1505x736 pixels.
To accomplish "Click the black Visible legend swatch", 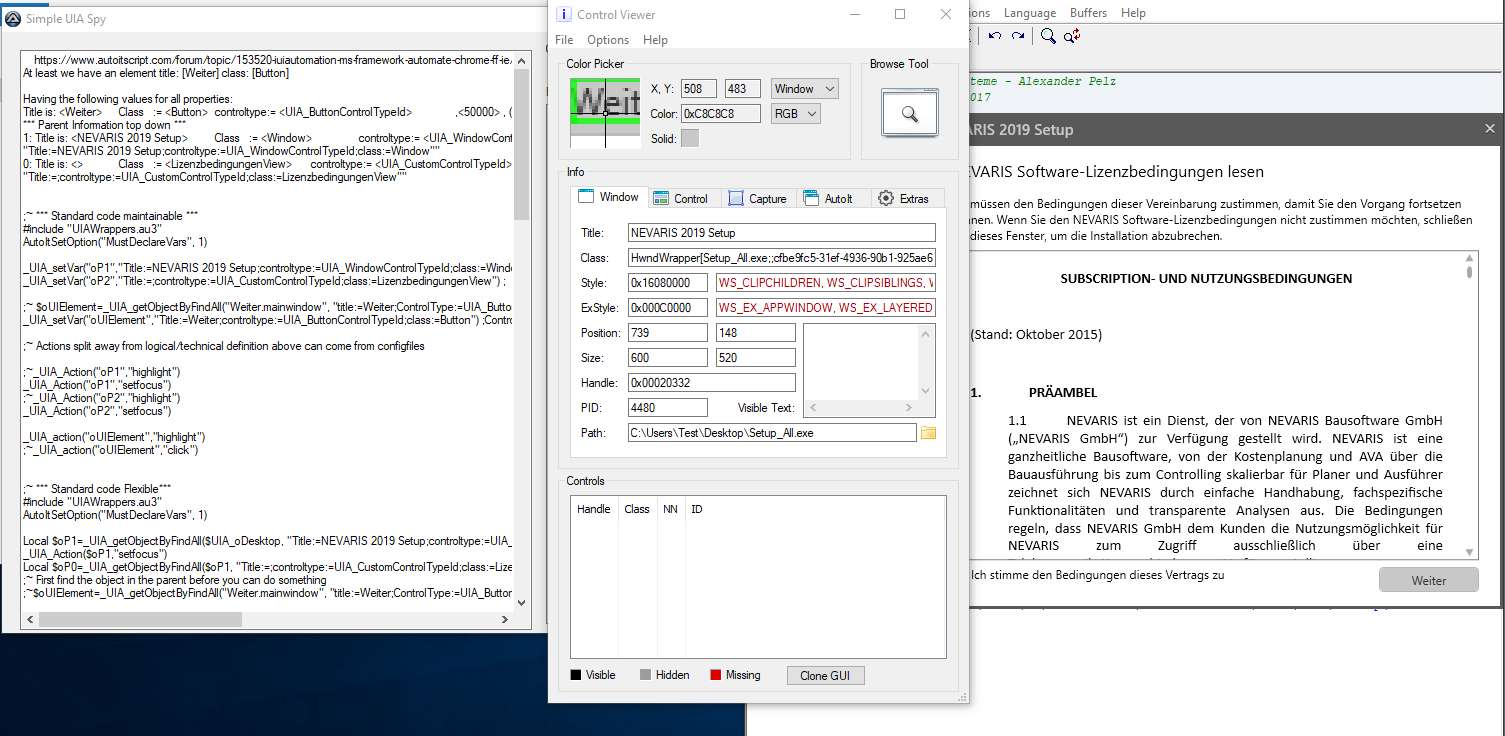I will tap(575, 675).
